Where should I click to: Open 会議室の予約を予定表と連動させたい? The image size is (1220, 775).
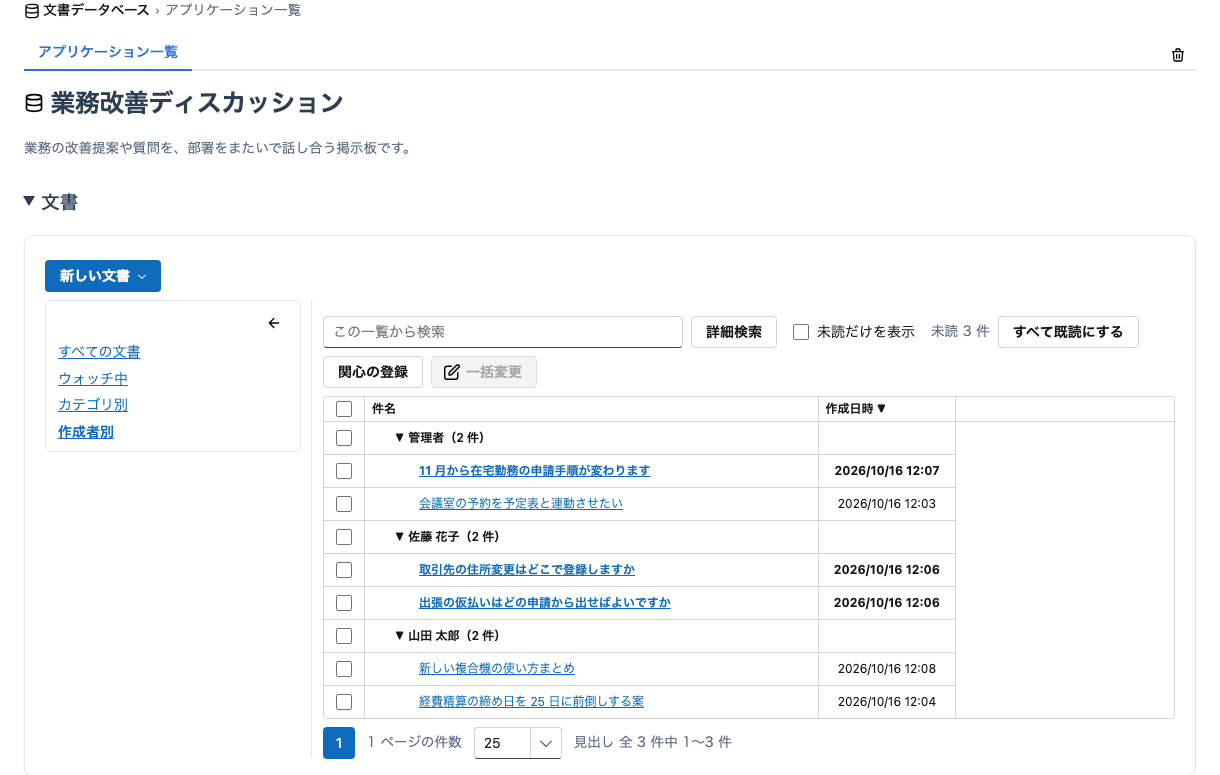point(521,504)
